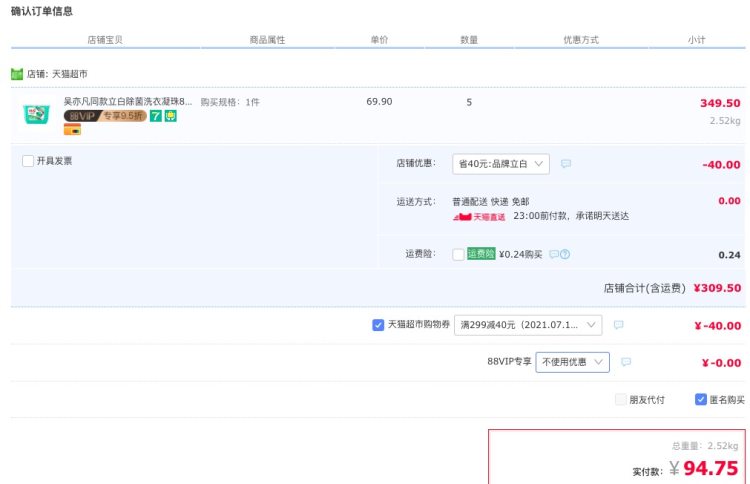Click the 总重量: 2.52kg text
The width and height of the screenshot is (750, 484).
705,446
